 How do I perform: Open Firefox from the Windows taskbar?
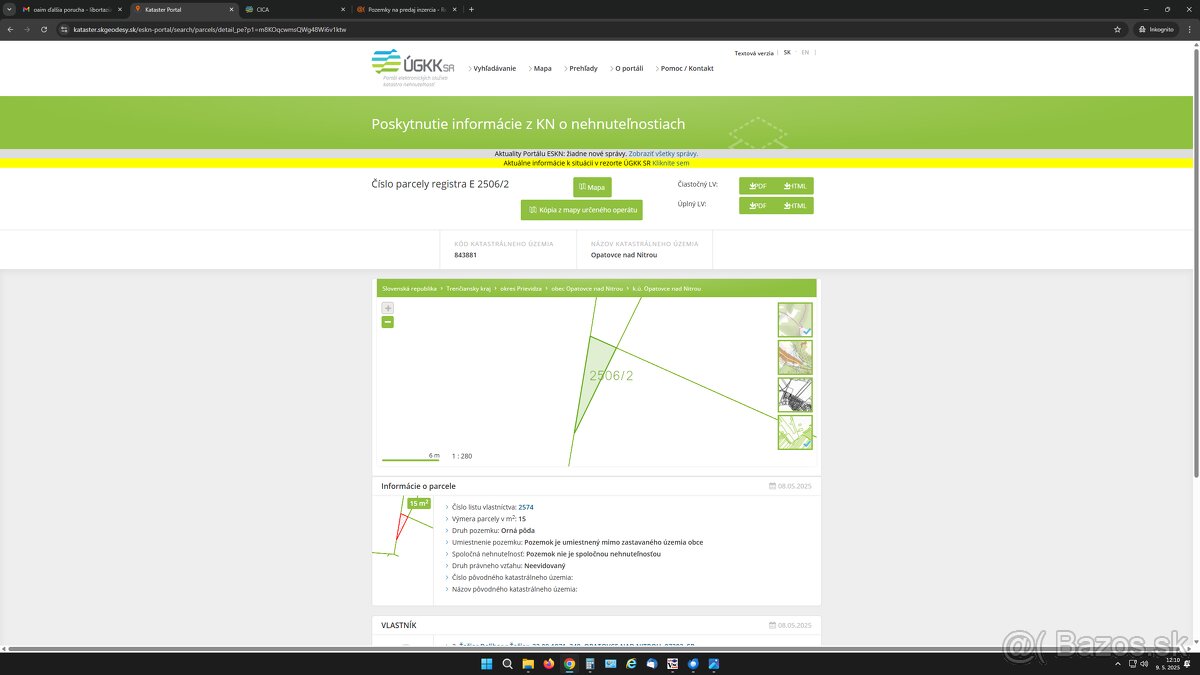tap(549, 664)
